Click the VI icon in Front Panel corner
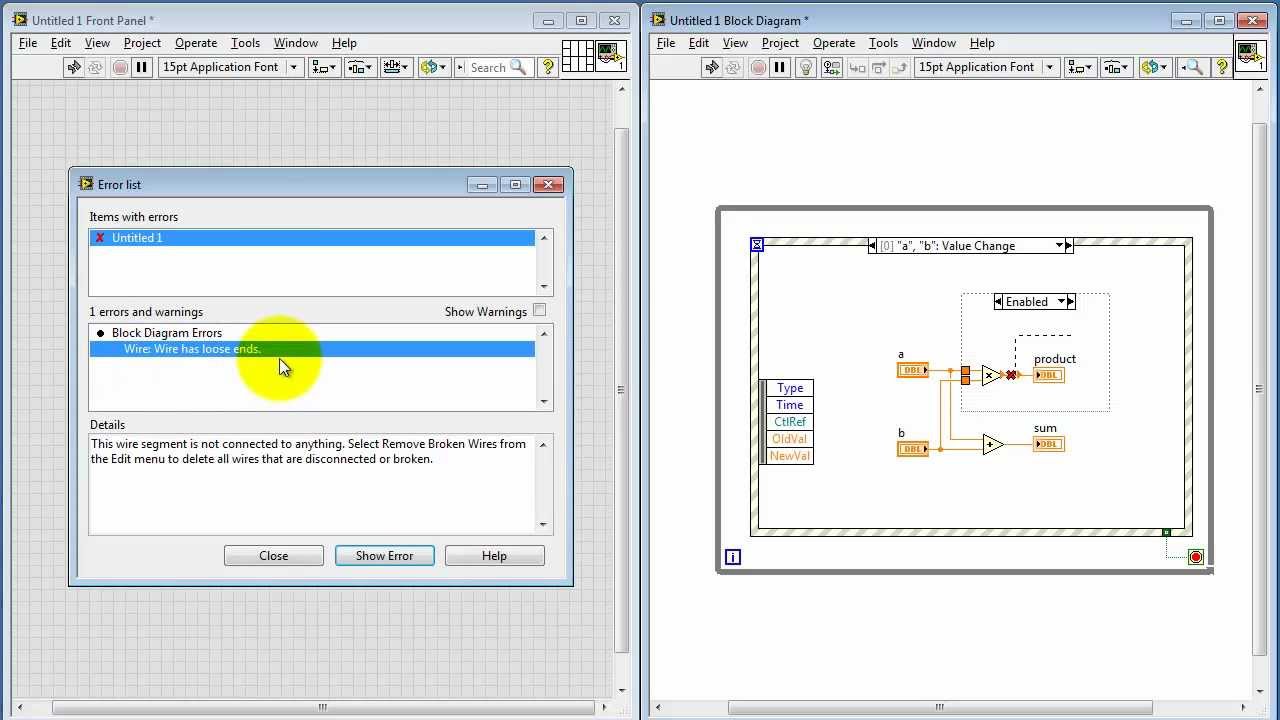 tap(610, 56)
